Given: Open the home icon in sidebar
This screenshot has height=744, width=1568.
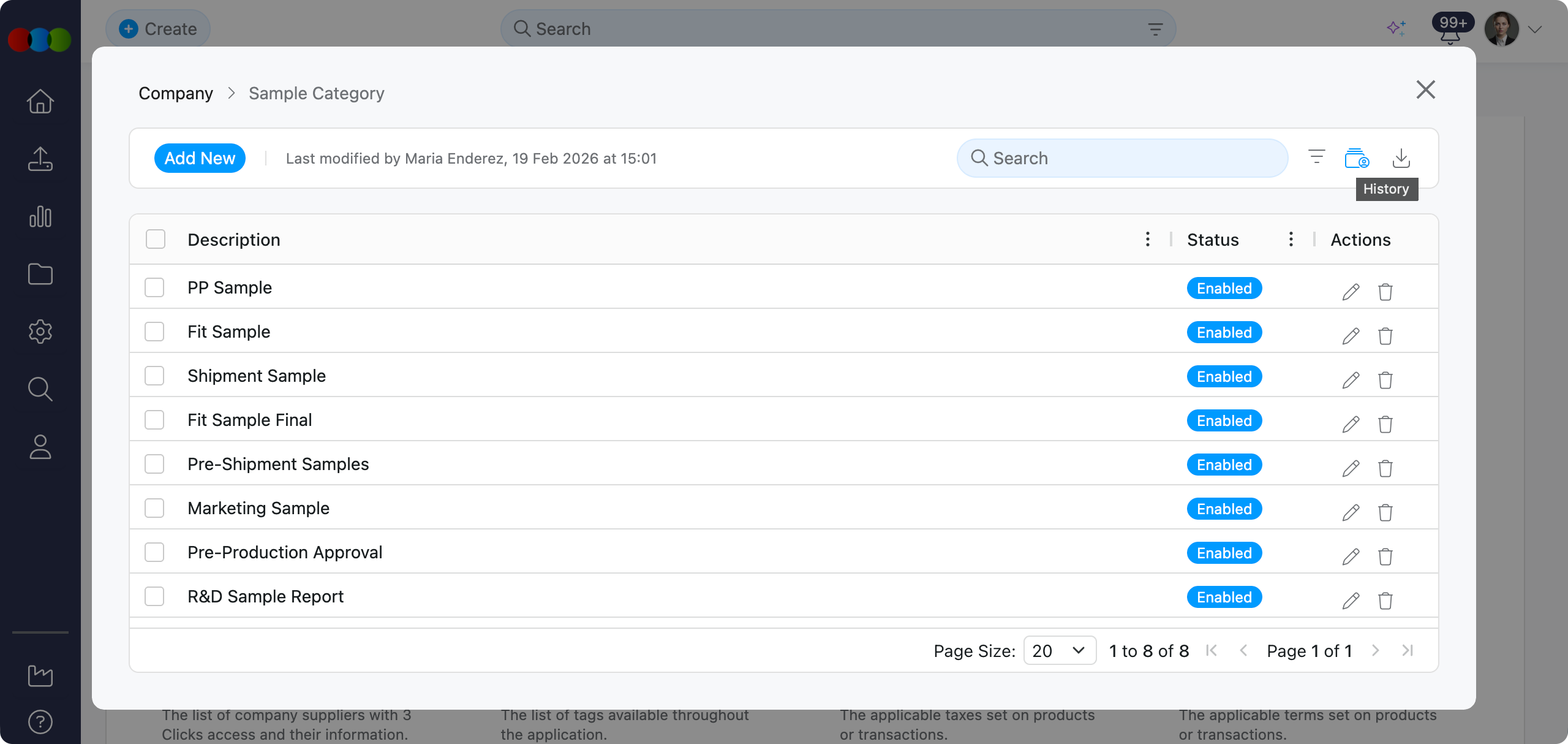Looking at the screenshot, I should click(x=40, y=102).
